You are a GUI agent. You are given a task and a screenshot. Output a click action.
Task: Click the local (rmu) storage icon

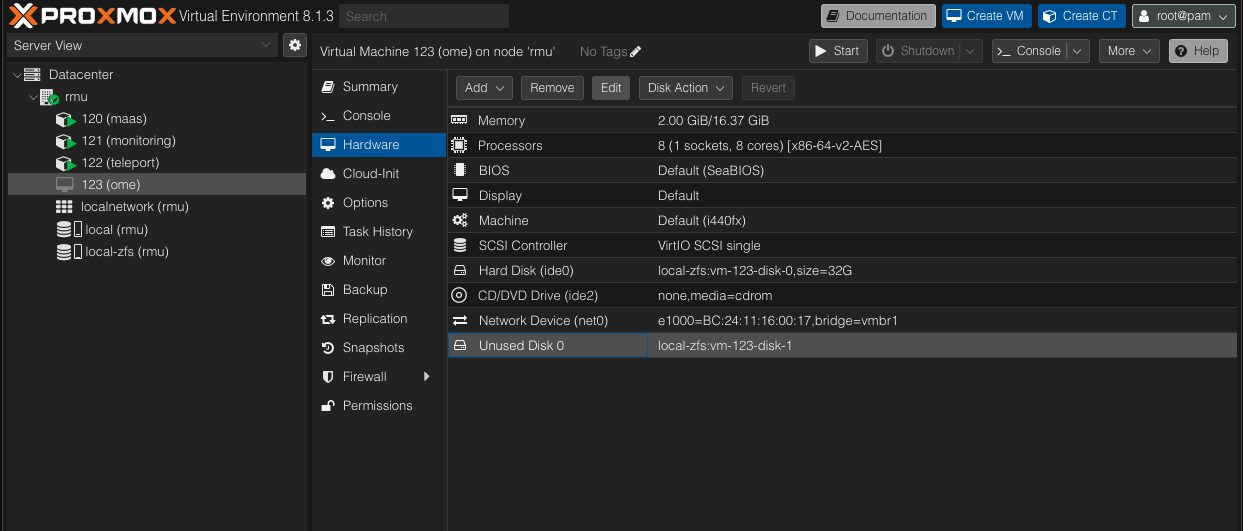pyautogui.click(x=69, y=229)
